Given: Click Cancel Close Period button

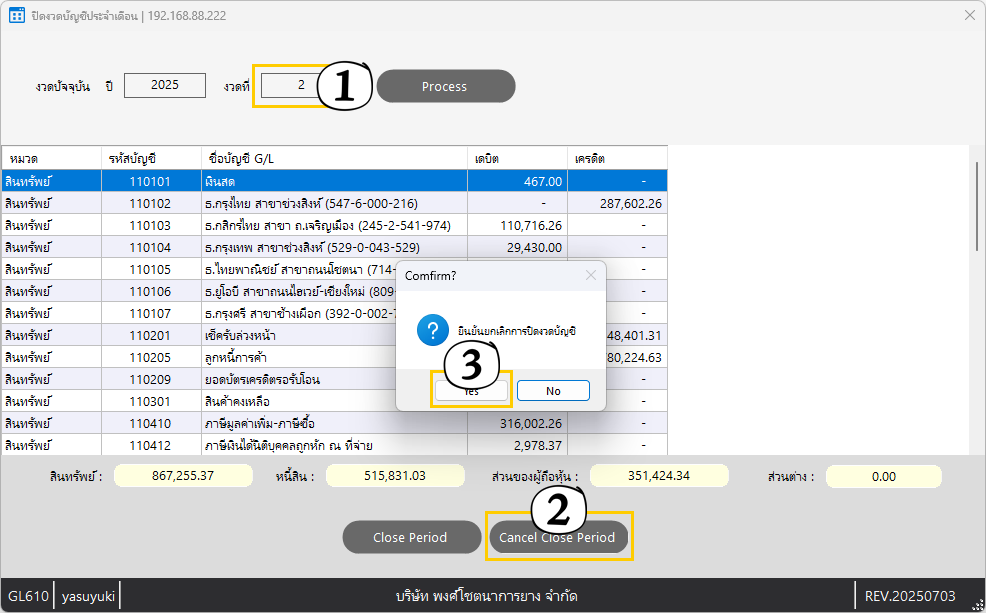Looking at the screenshot, I should pyautogui.click(x=558, y=537).
